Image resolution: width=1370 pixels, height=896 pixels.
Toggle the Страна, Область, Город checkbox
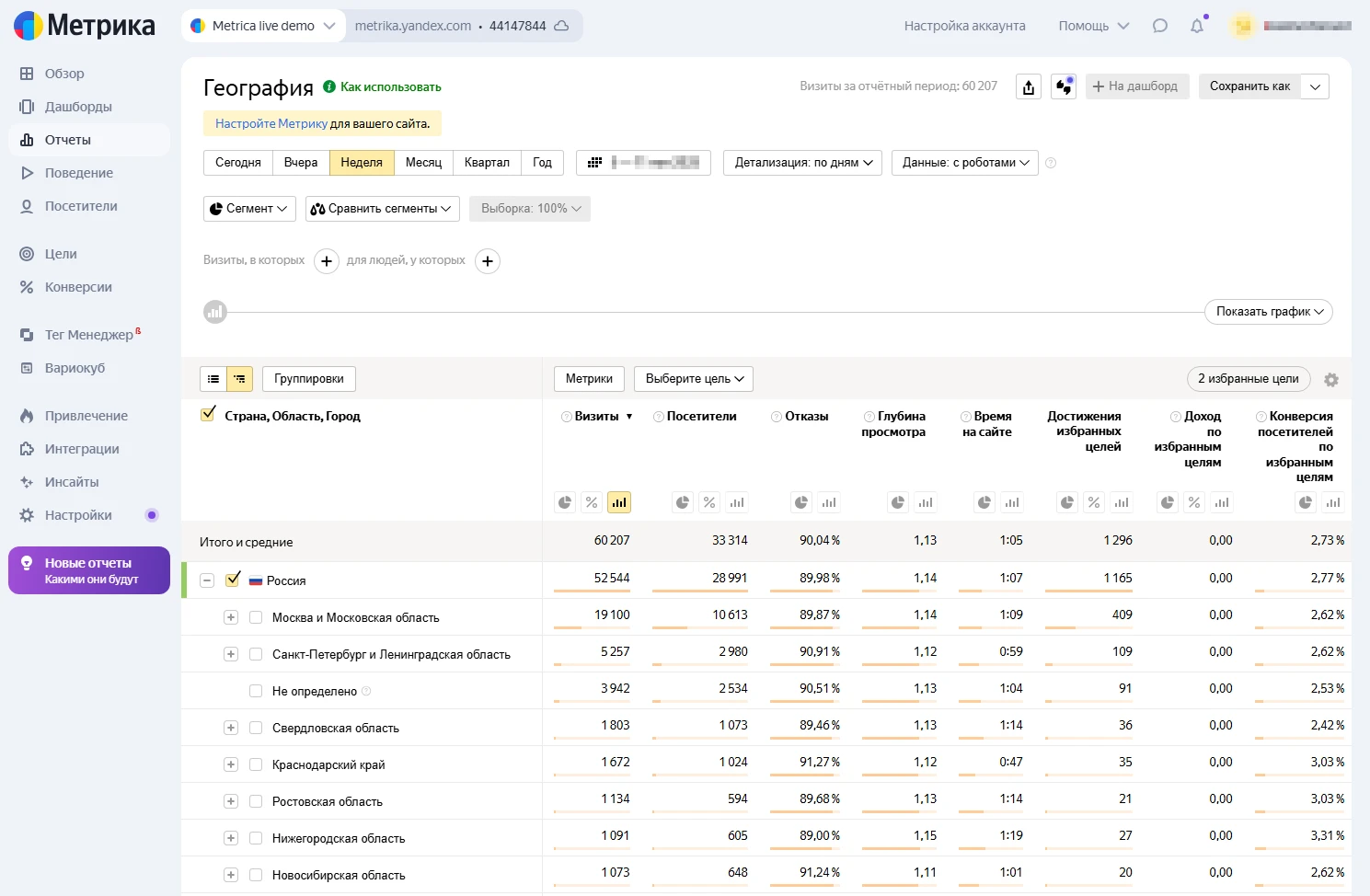click(208, 414)
